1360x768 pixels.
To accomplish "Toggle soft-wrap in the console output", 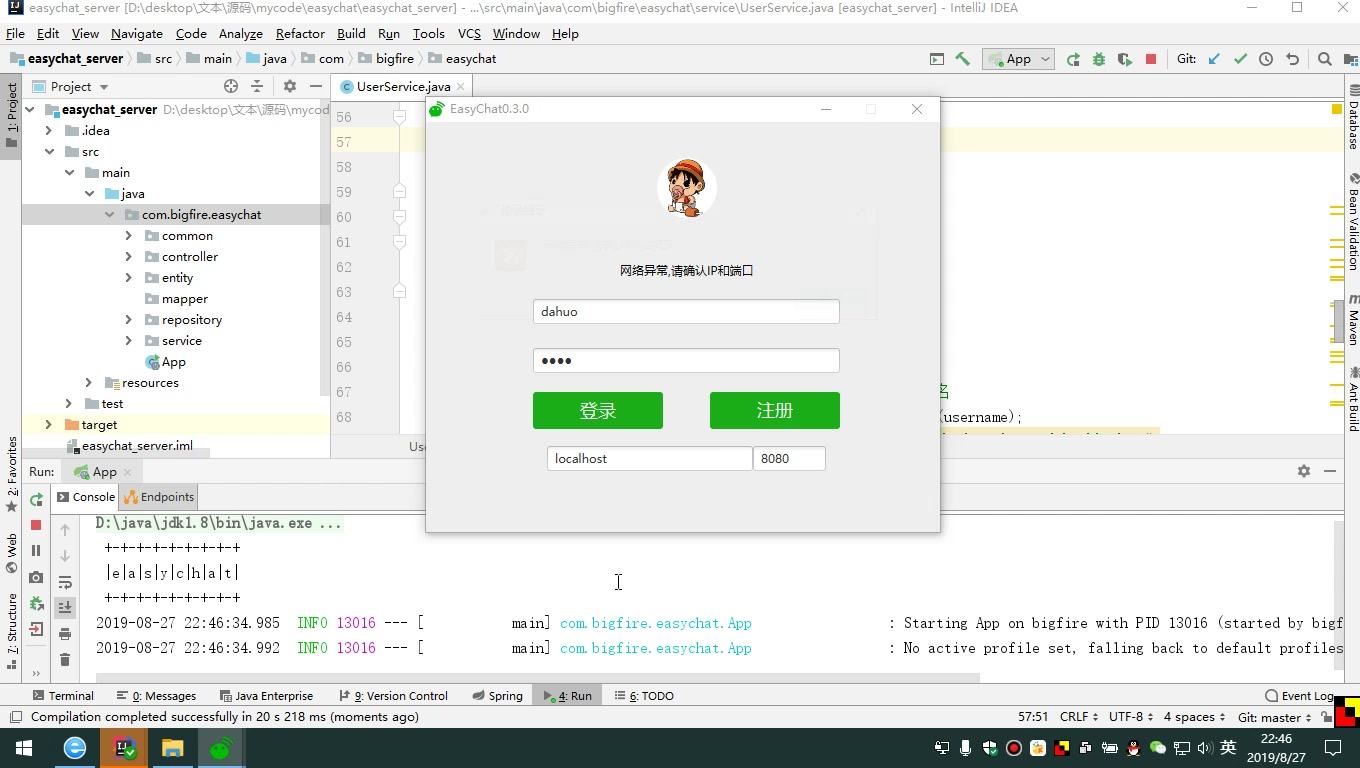I will [65, 580].
